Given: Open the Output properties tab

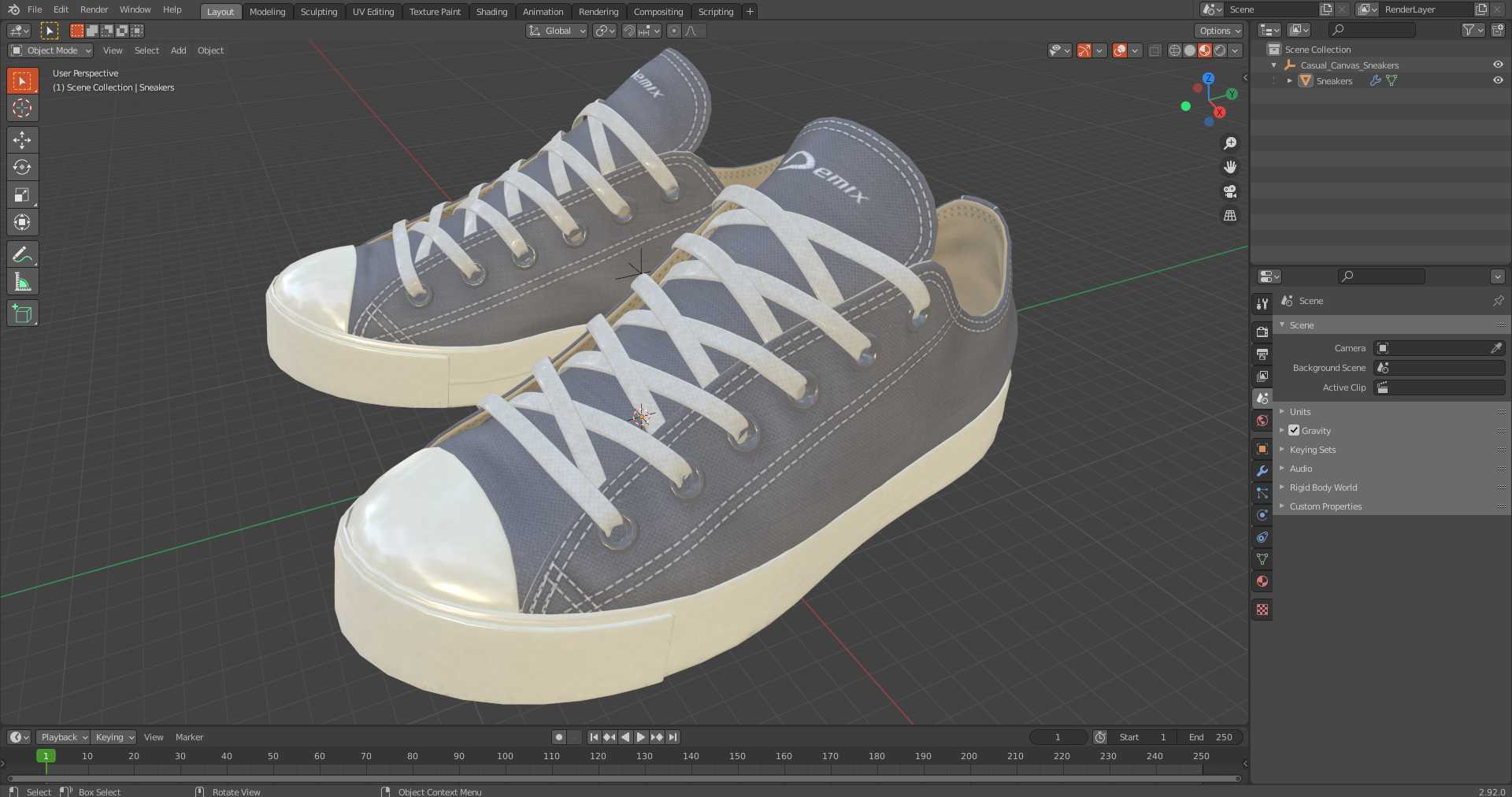Looking at the screenshot, I should pos(1262,354).
